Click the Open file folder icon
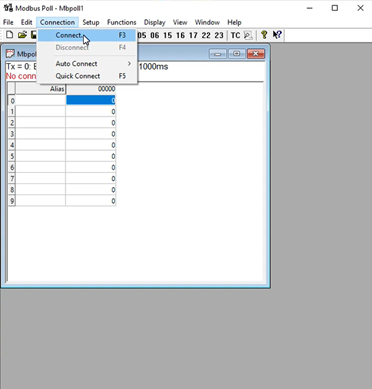372x389 pixels. 22,35
